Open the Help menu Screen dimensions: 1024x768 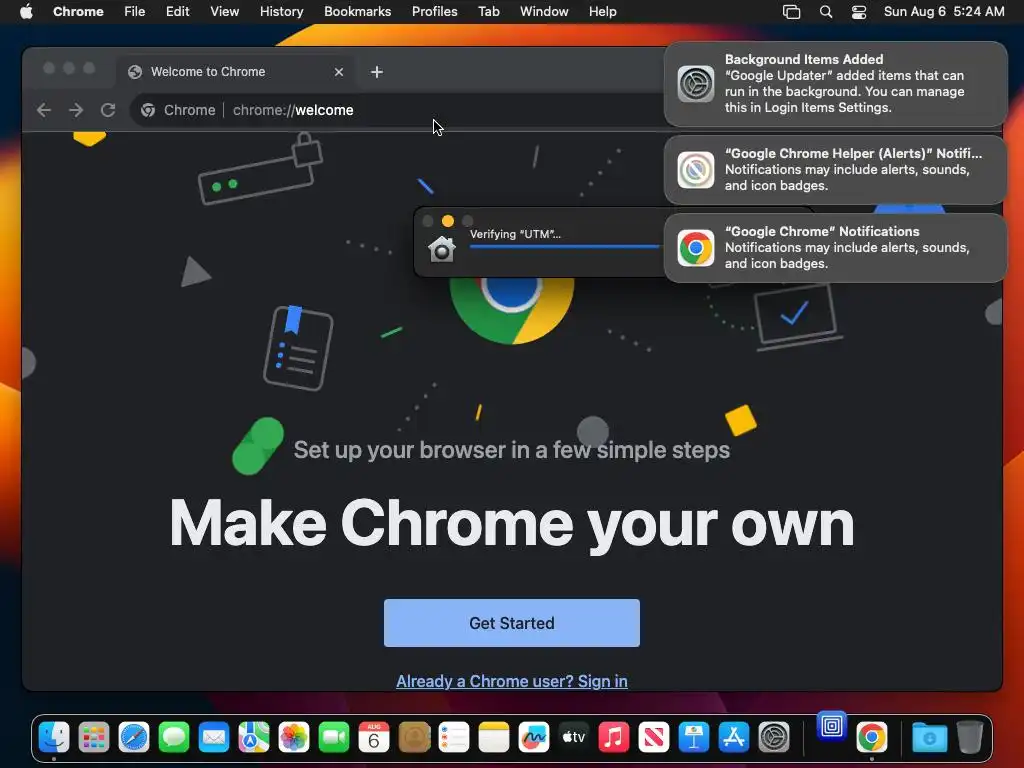tap(602, 11)
